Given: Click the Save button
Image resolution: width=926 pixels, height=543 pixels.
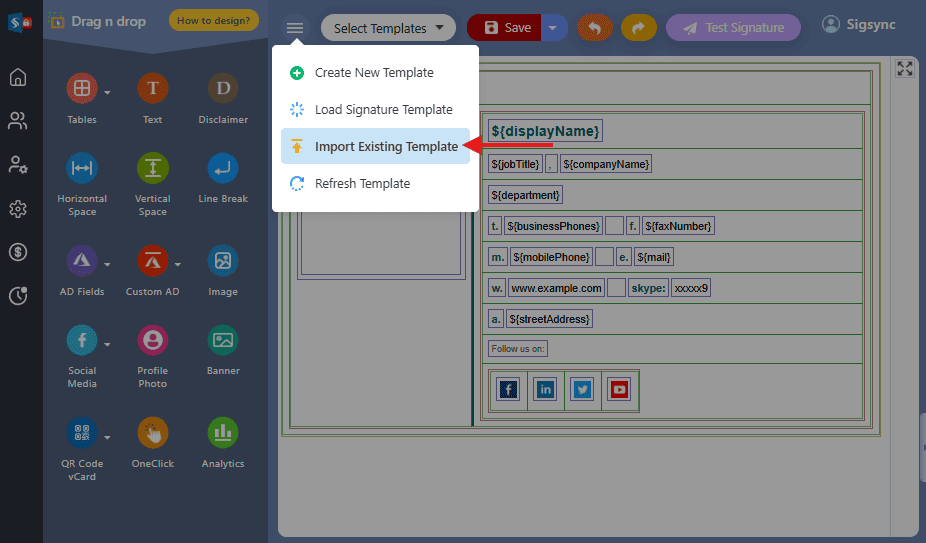Looking at the screenshot, I should click(504, 28).
